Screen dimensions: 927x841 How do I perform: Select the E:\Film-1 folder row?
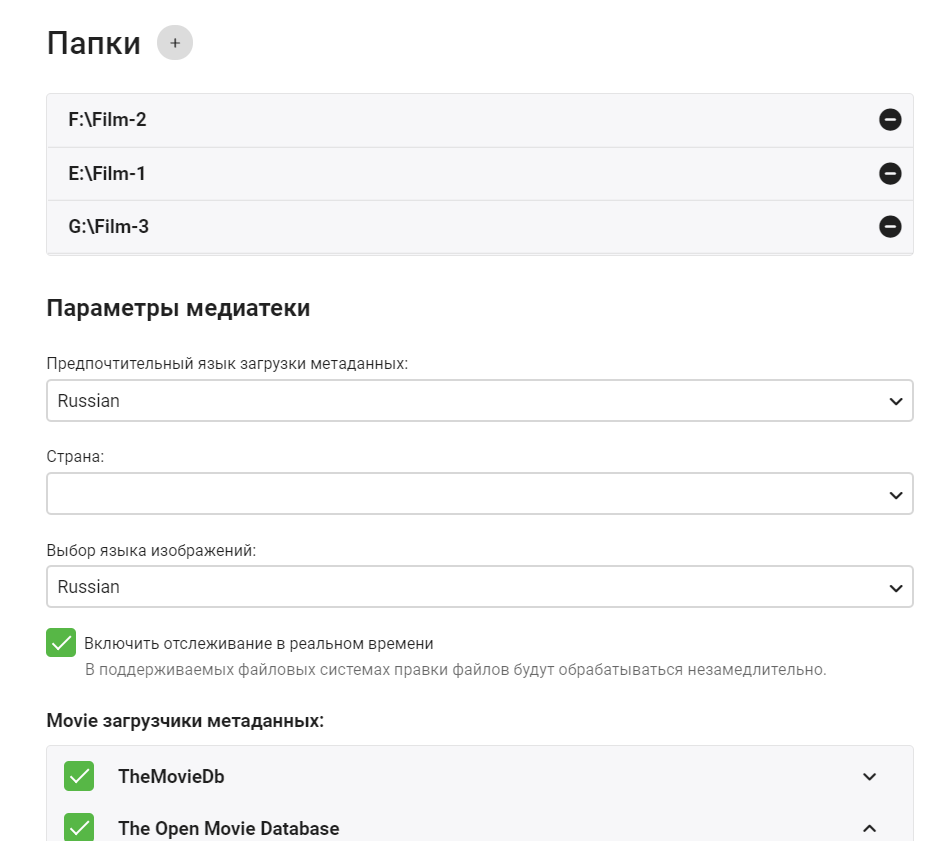coord(108,174)
